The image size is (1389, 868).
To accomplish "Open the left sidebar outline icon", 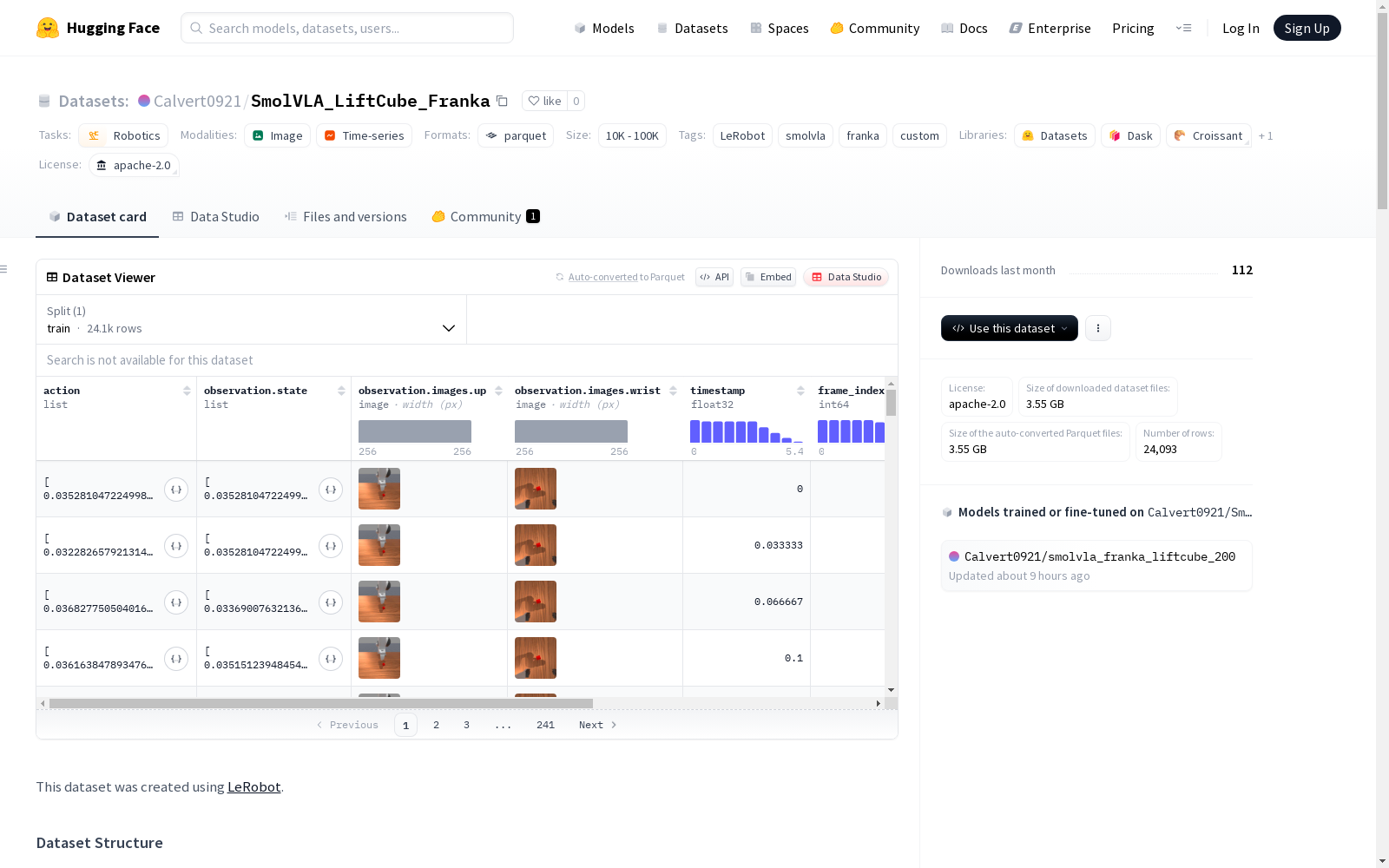I will 4,269.
